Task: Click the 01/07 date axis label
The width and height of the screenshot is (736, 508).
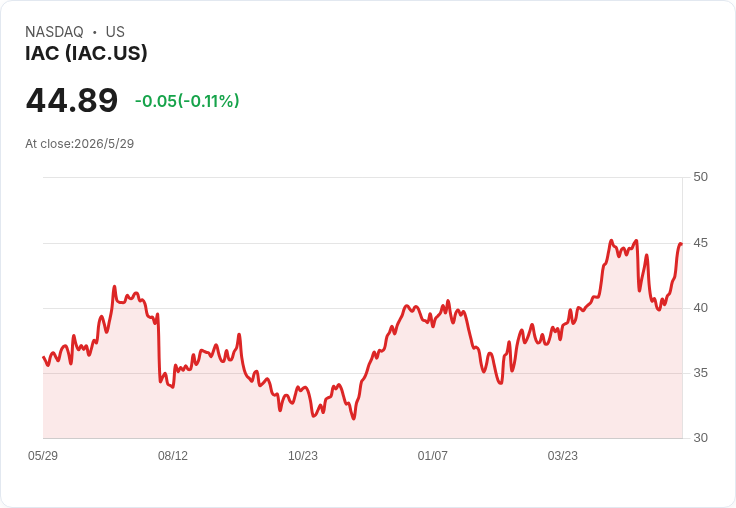Action: [x=432, y=455]
